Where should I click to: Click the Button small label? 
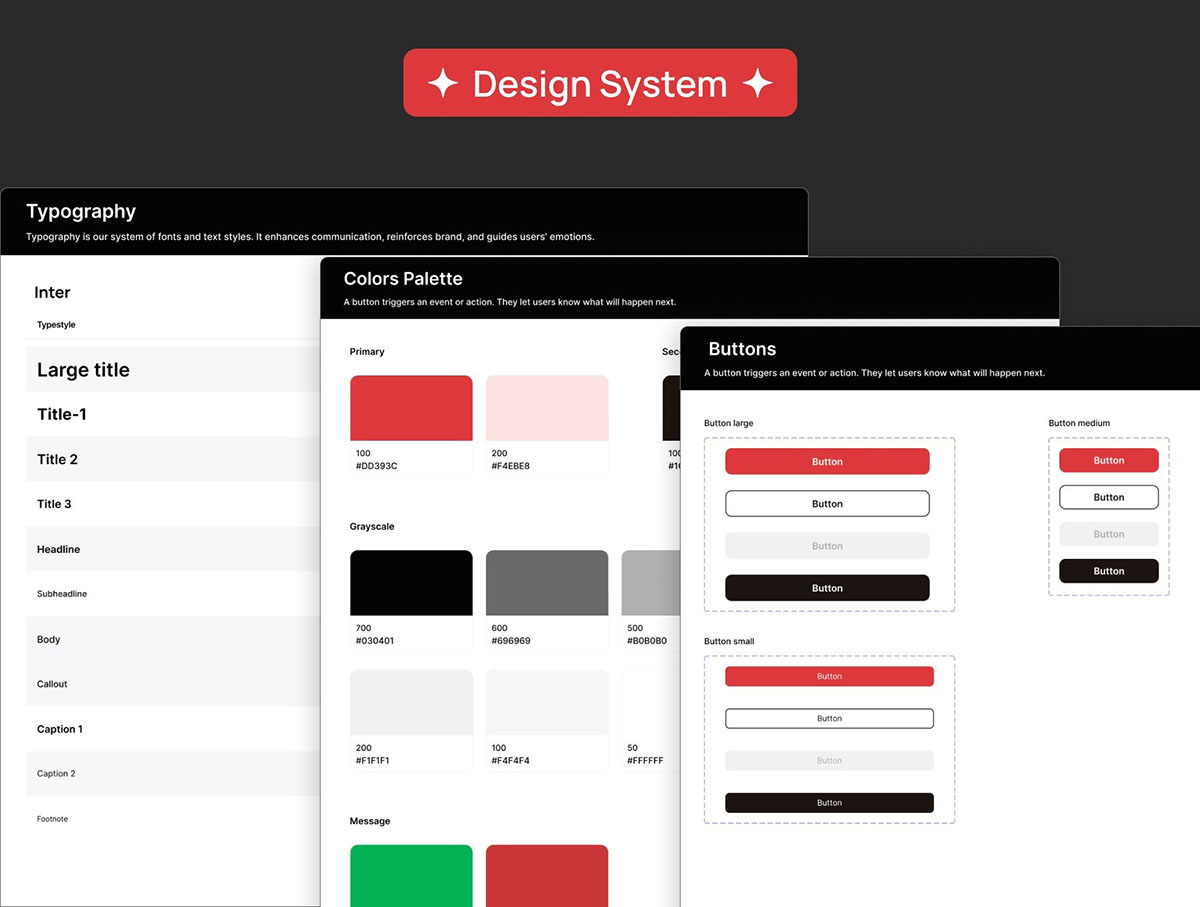(729, 641)
